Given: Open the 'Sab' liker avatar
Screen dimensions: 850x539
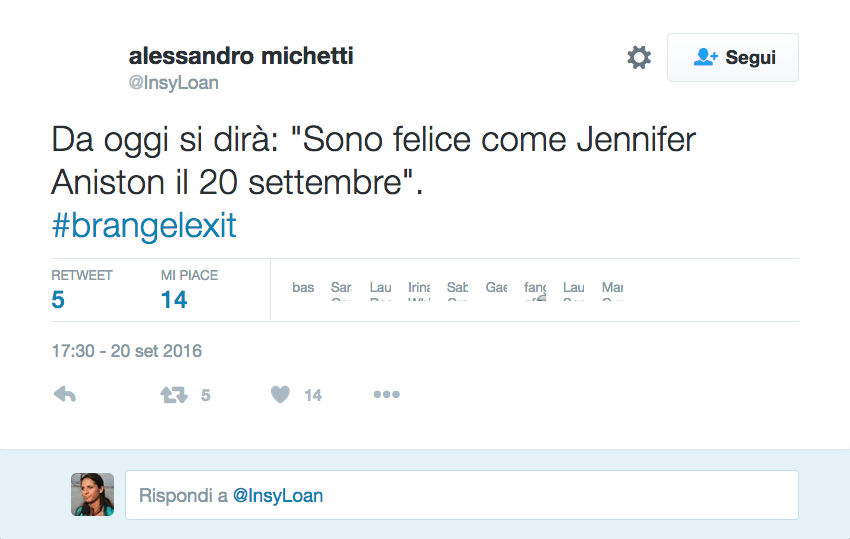Looking at the screenshot, I should tap(457, 290).
